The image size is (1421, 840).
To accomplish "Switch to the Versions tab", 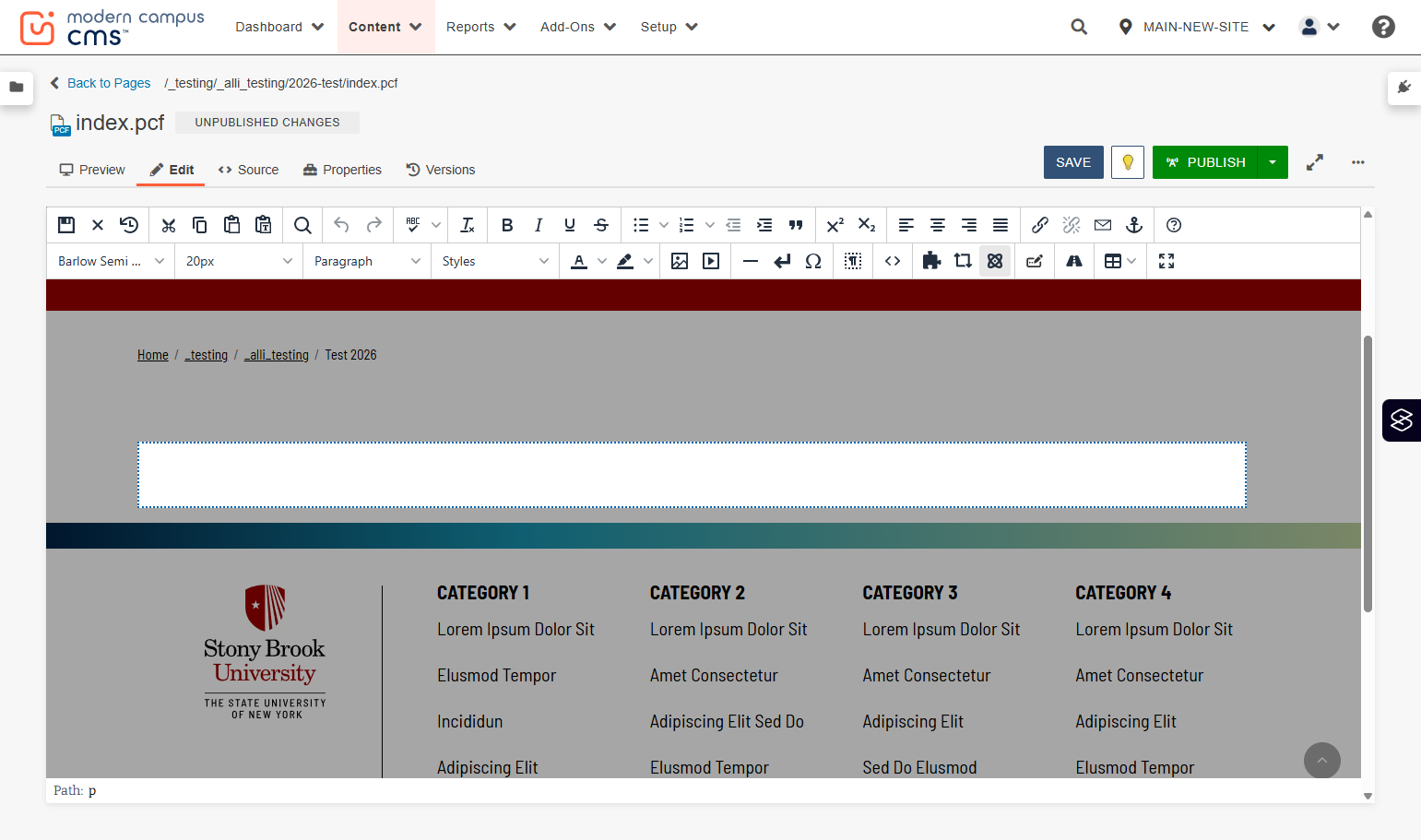I will click(x=441, y=170).
